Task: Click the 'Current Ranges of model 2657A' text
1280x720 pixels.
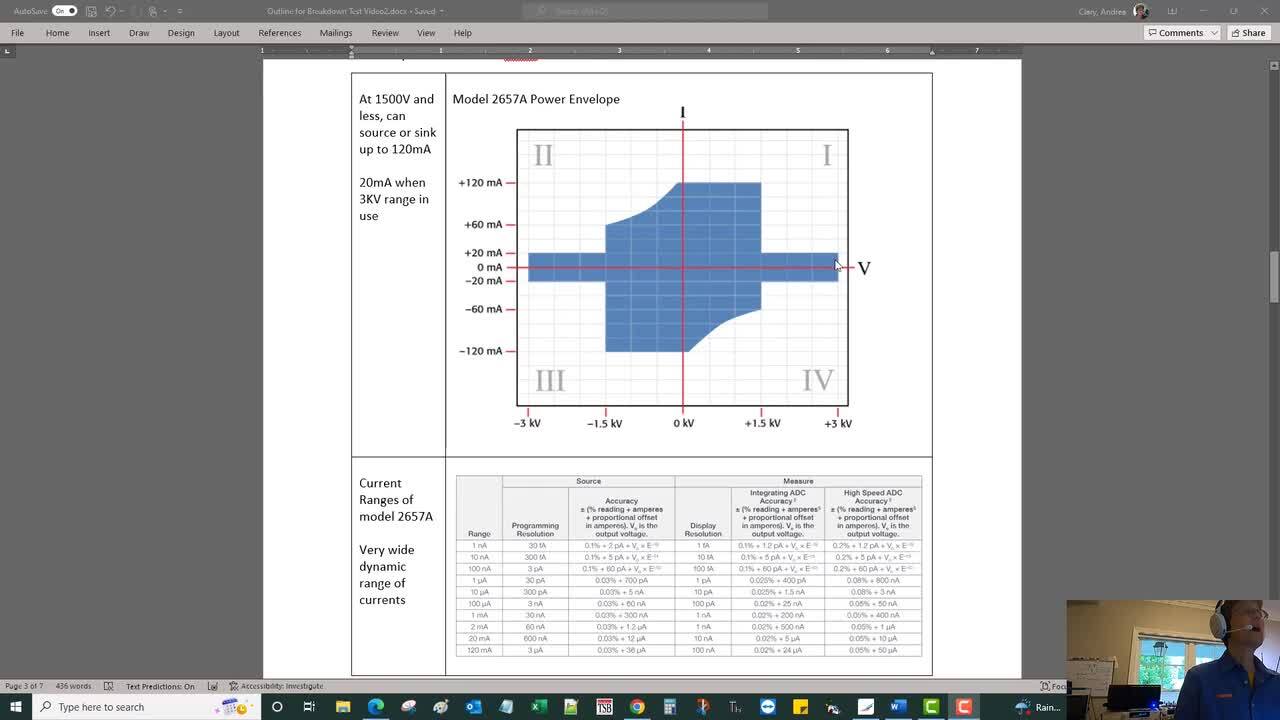Action: [395, 500]
